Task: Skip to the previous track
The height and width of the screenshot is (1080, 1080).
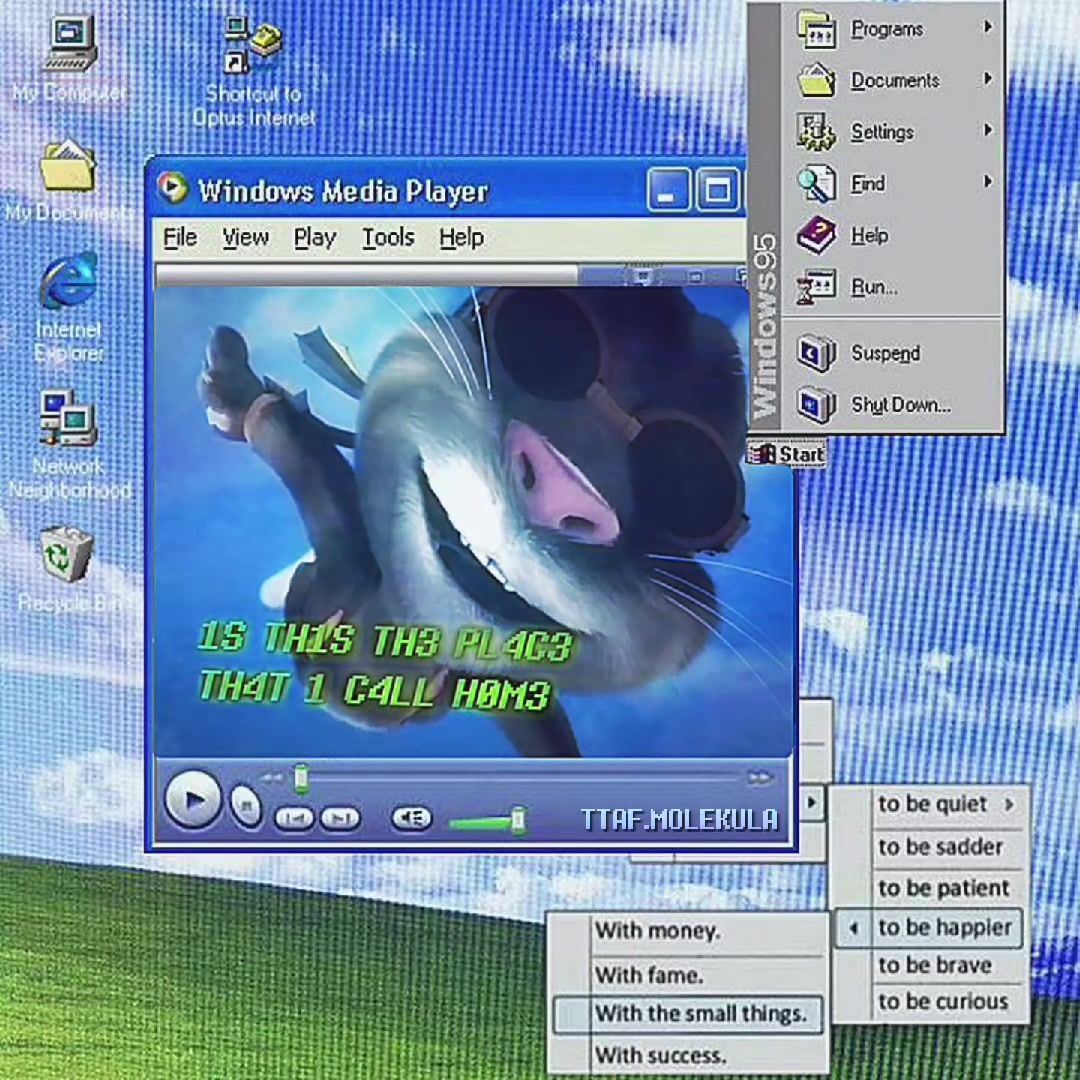Action: (294, 818)
